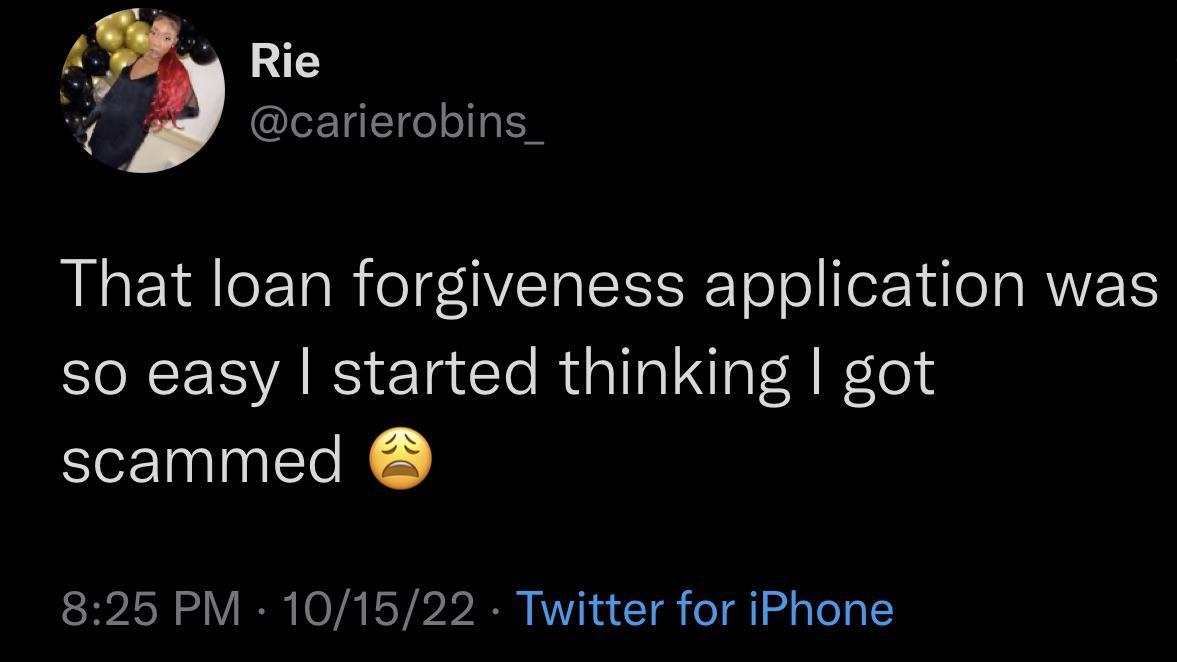Click the word got in tweet
The height and width of the screenshot is (662, 1177).
tap(888, 373)
